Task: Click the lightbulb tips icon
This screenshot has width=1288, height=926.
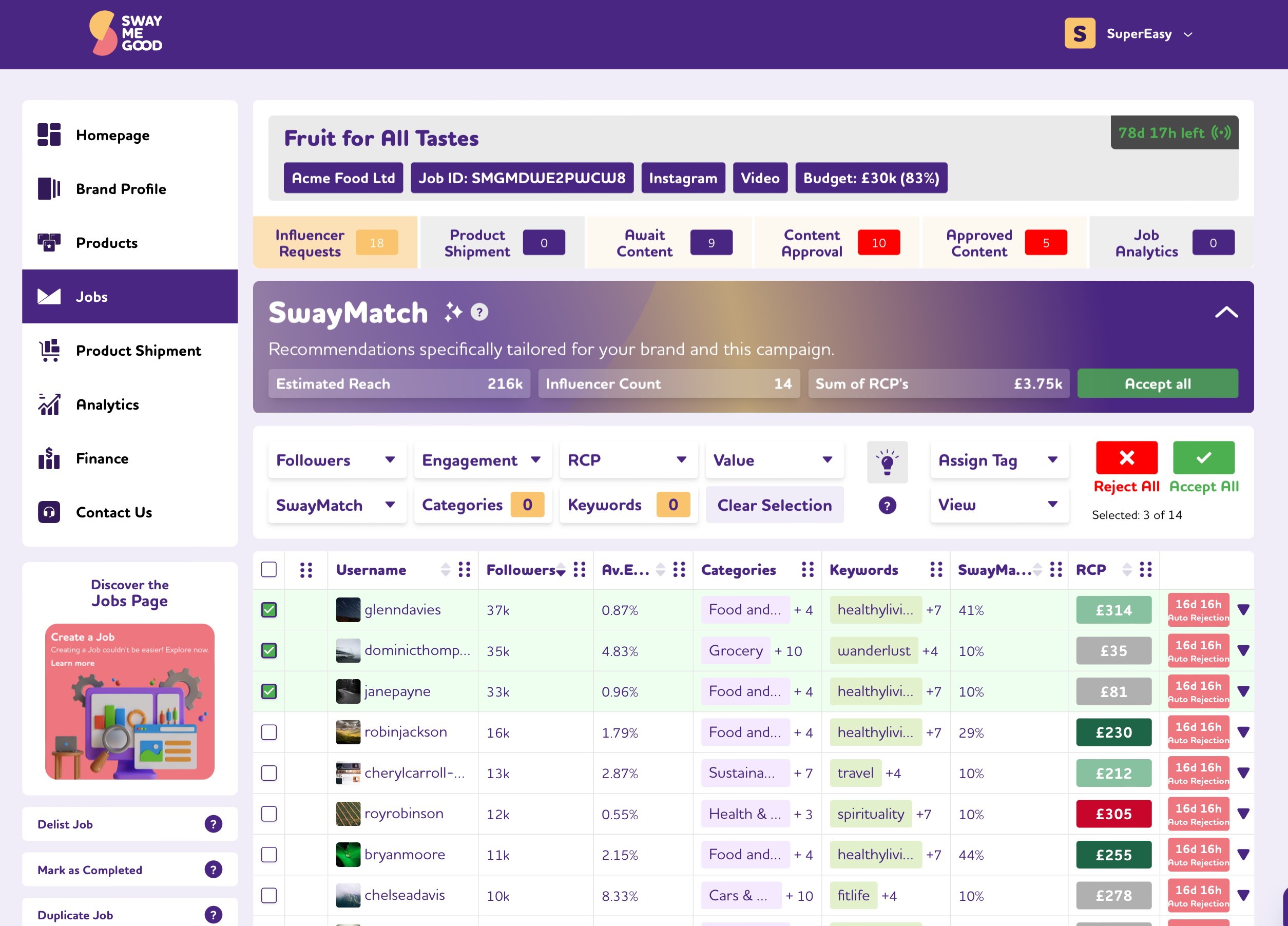Action: (x=887, y=461)
